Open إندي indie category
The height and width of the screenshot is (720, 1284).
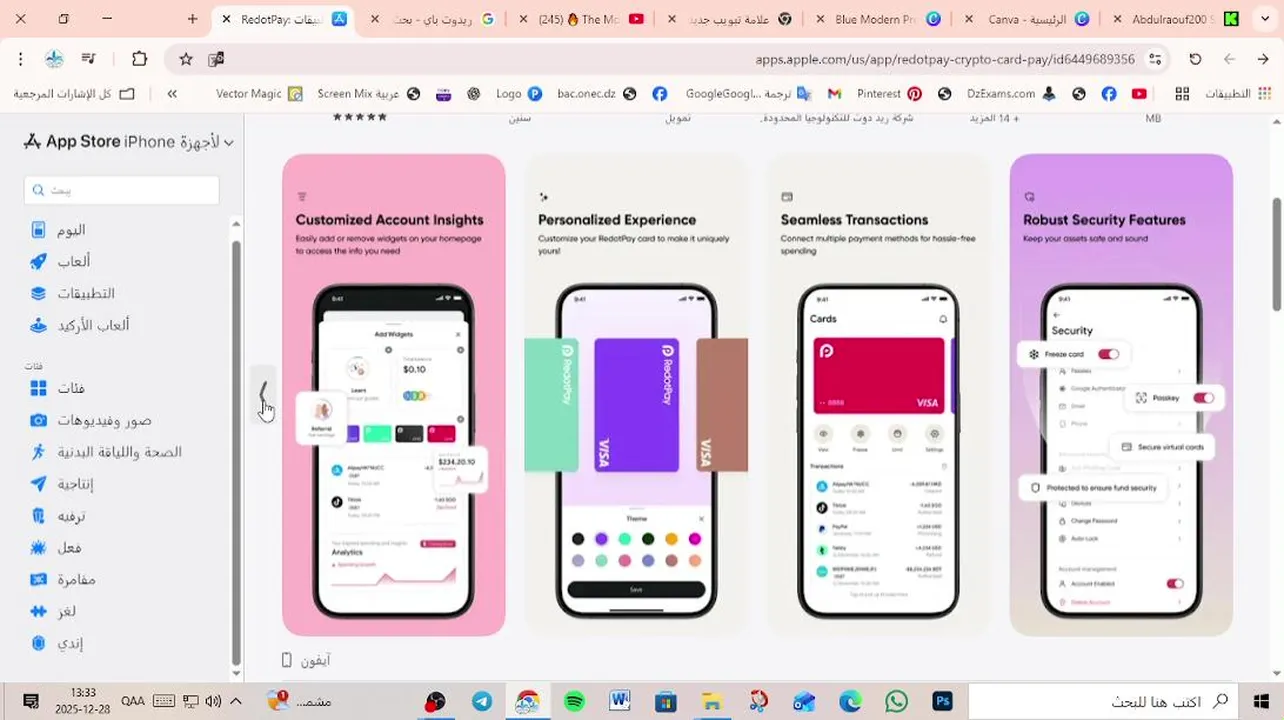(56, 643)
